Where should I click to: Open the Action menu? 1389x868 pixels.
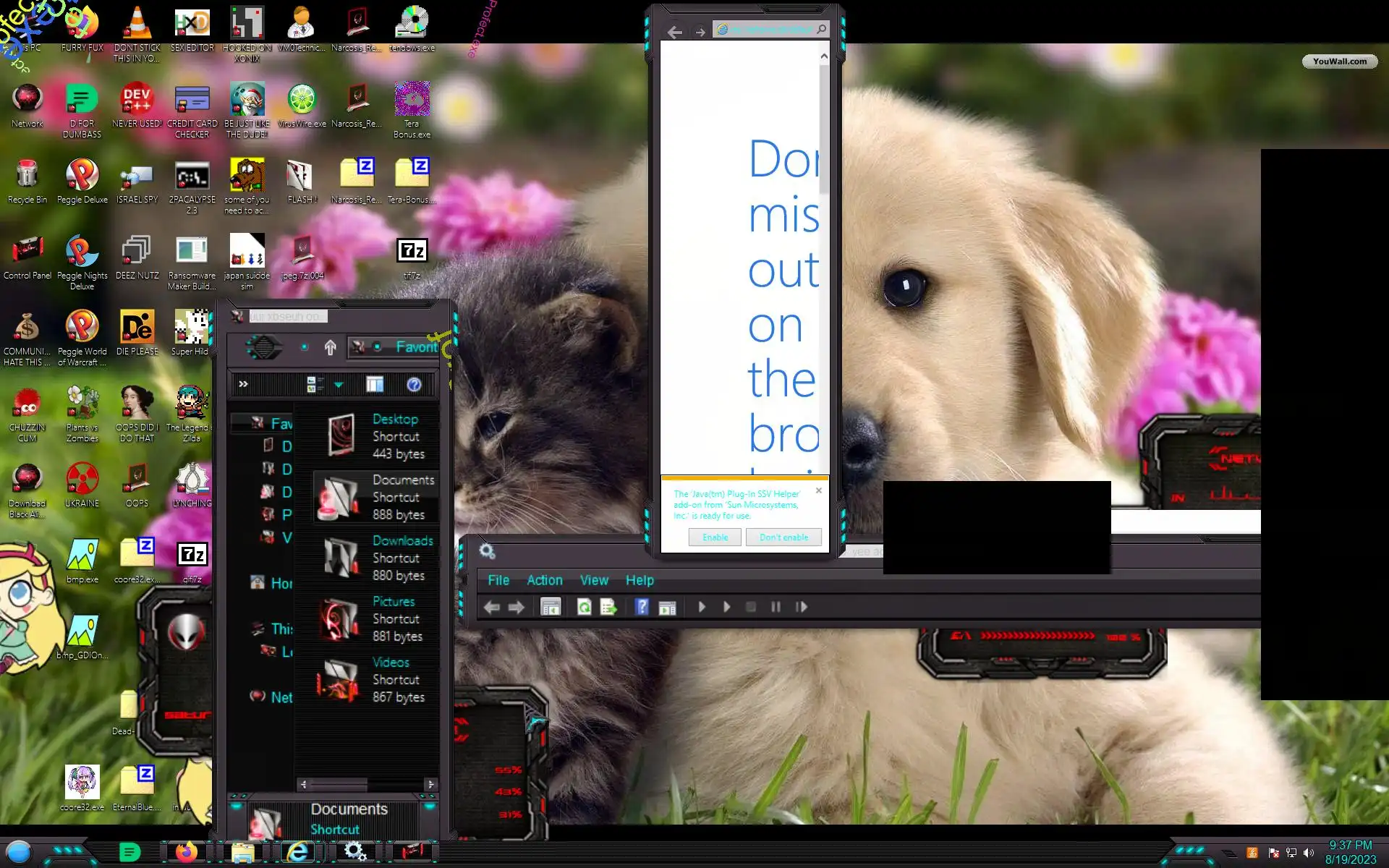(544, 580)
